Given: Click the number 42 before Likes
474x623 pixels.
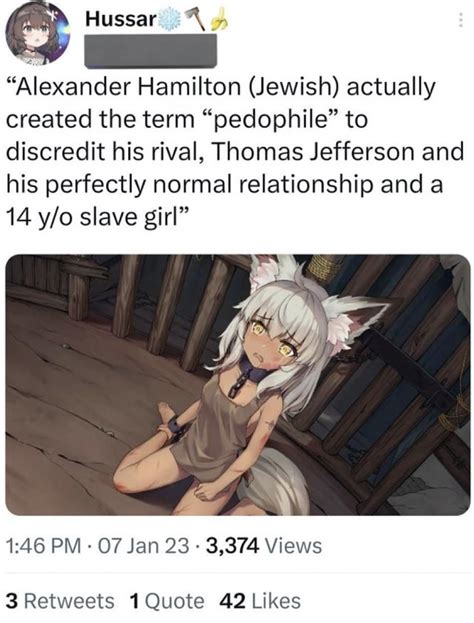Looking at the screenshot, I should coord(232,601).
